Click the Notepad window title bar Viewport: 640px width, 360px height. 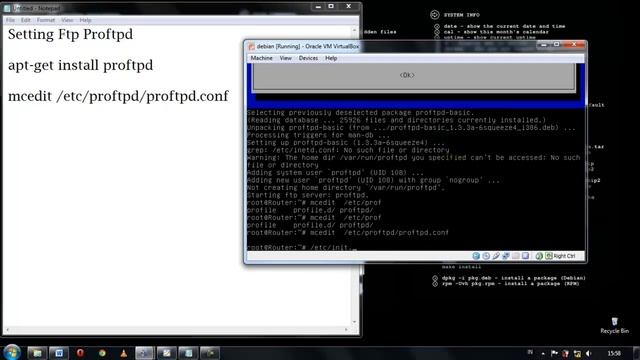[x=182, y=8]
